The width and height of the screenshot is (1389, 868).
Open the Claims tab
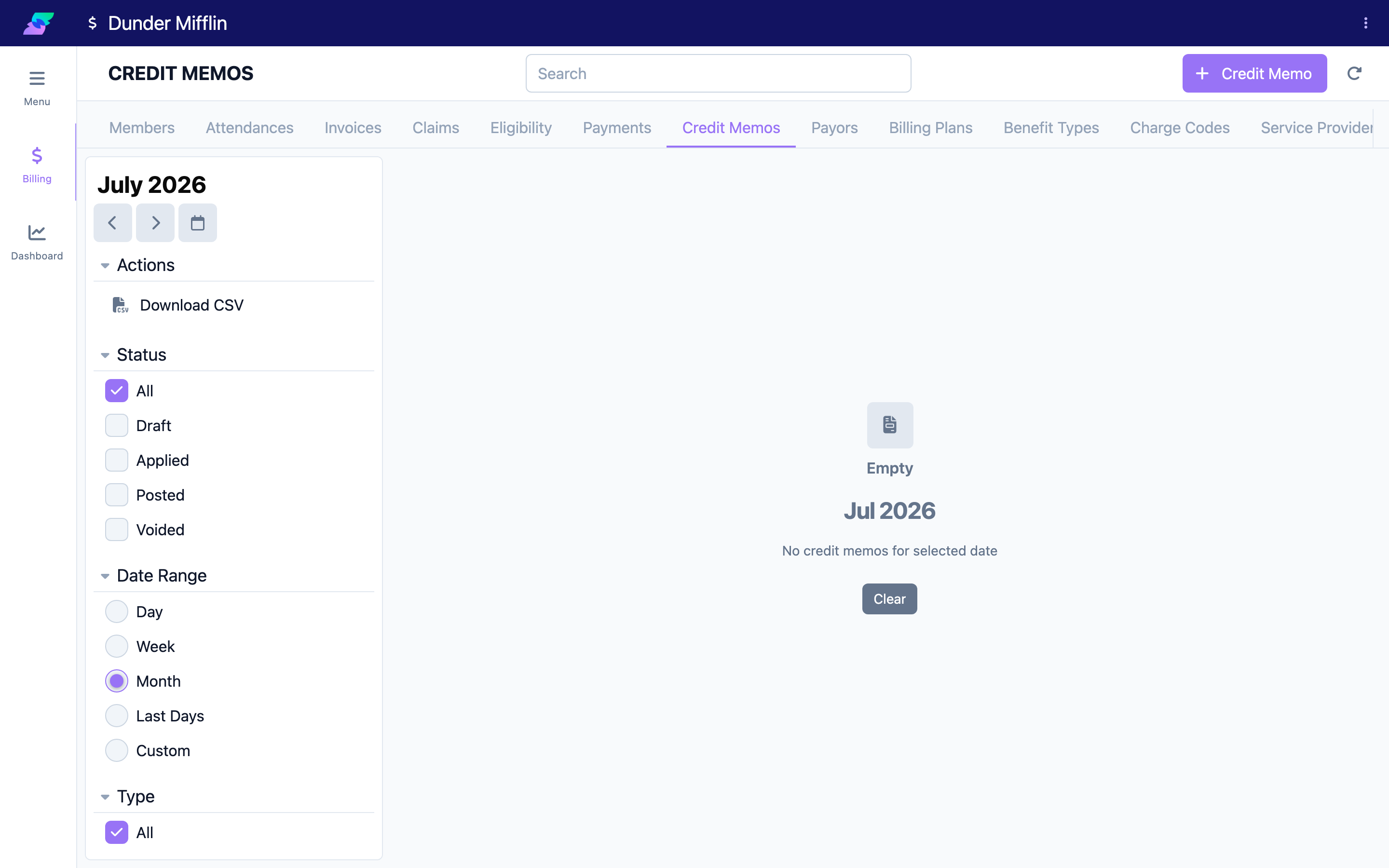(436, 127)
